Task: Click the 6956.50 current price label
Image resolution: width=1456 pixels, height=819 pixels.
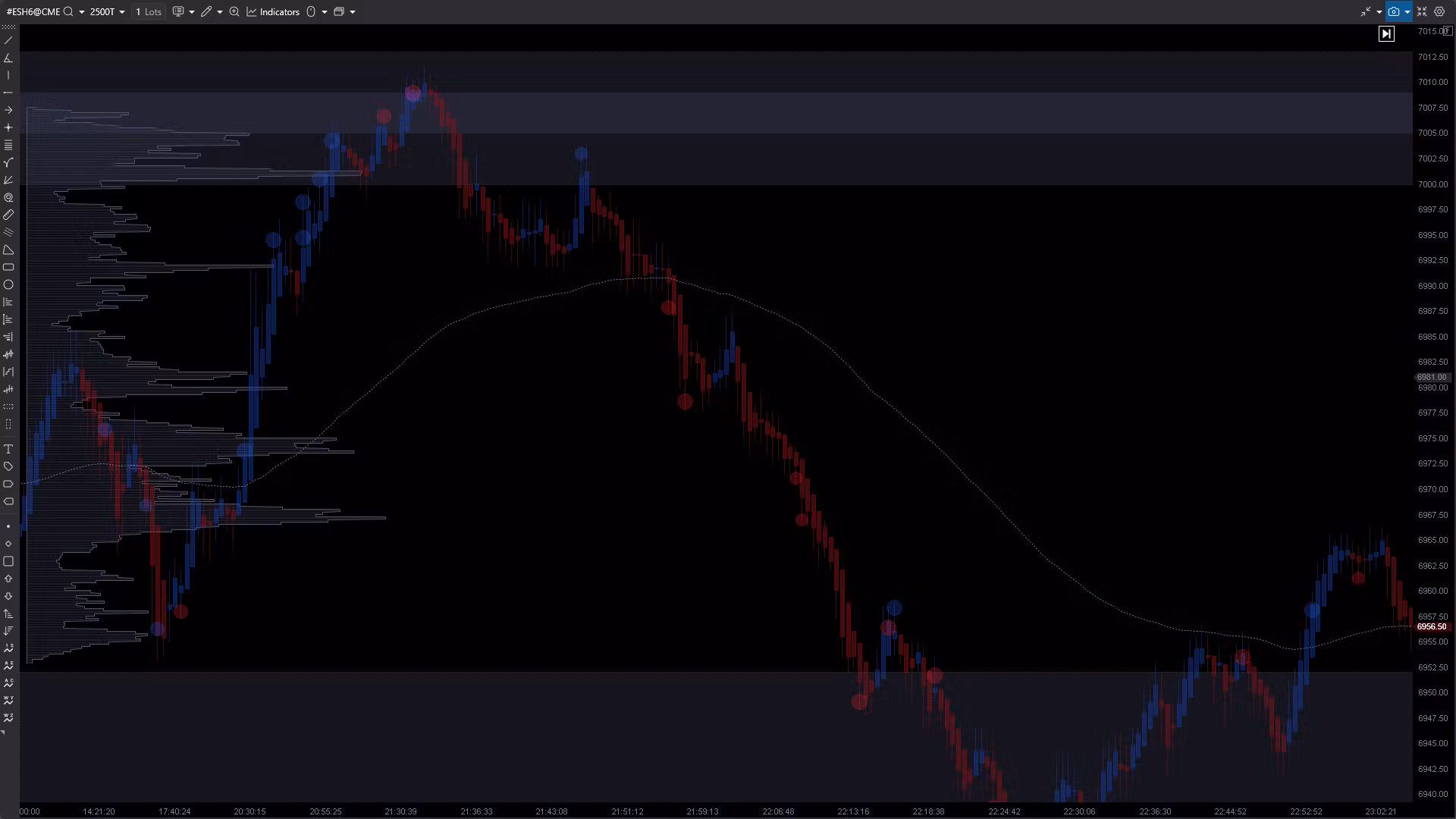Action: click(x=1432, y=626)
